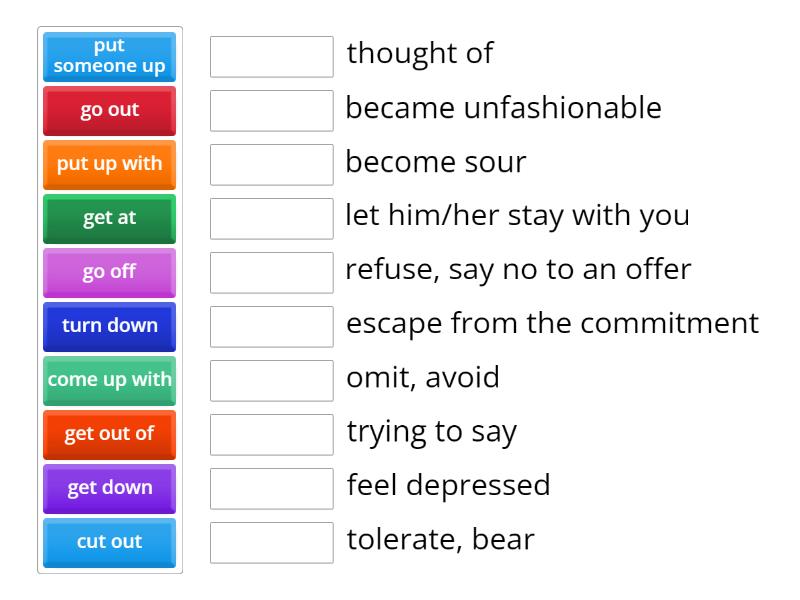Click the empty box for 'became unfashionable'
This screenshot has width=800, height=600.
point(272,111)
